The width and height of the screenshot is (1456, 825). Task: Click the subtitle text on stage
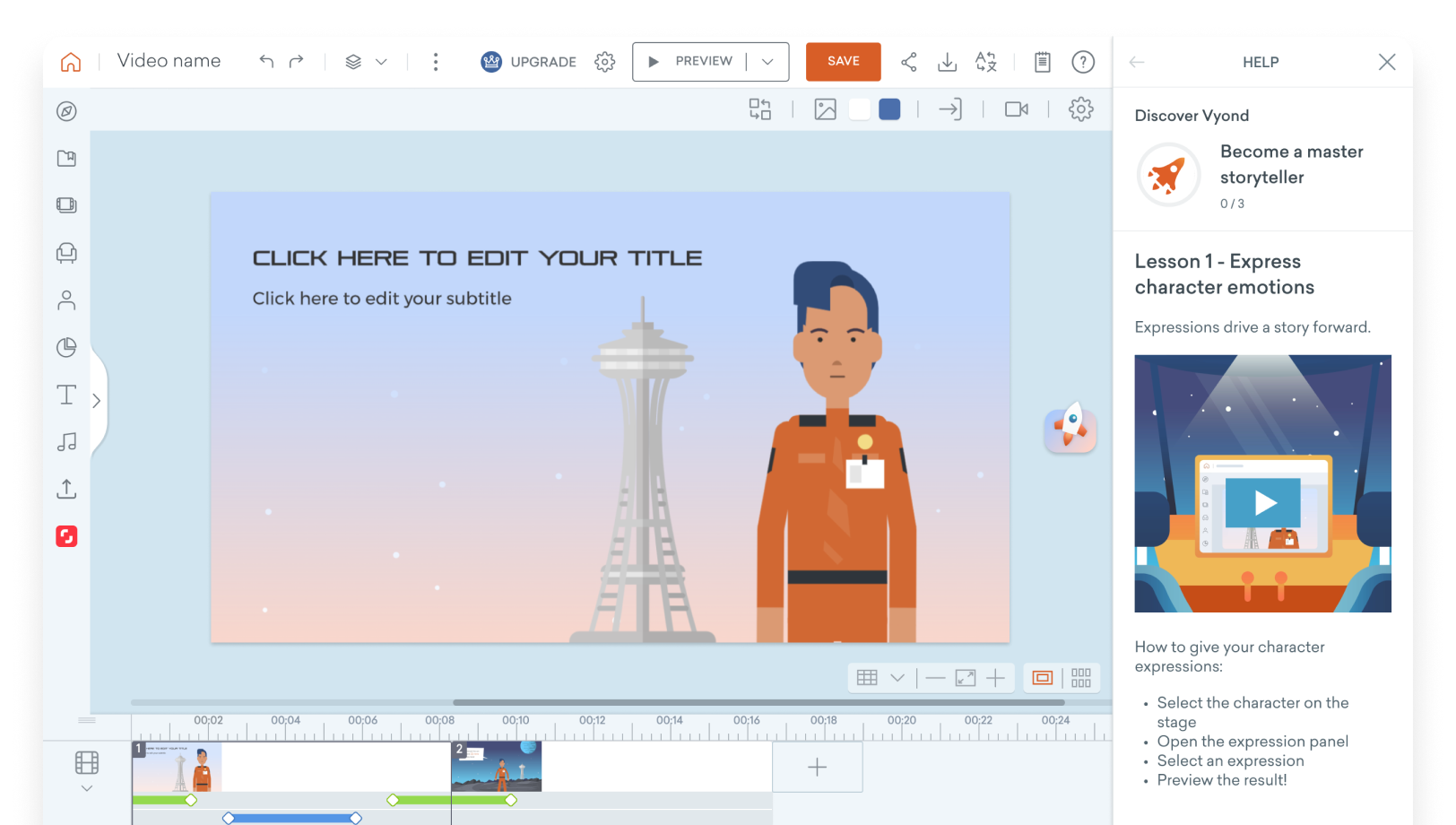click(382, 299)
